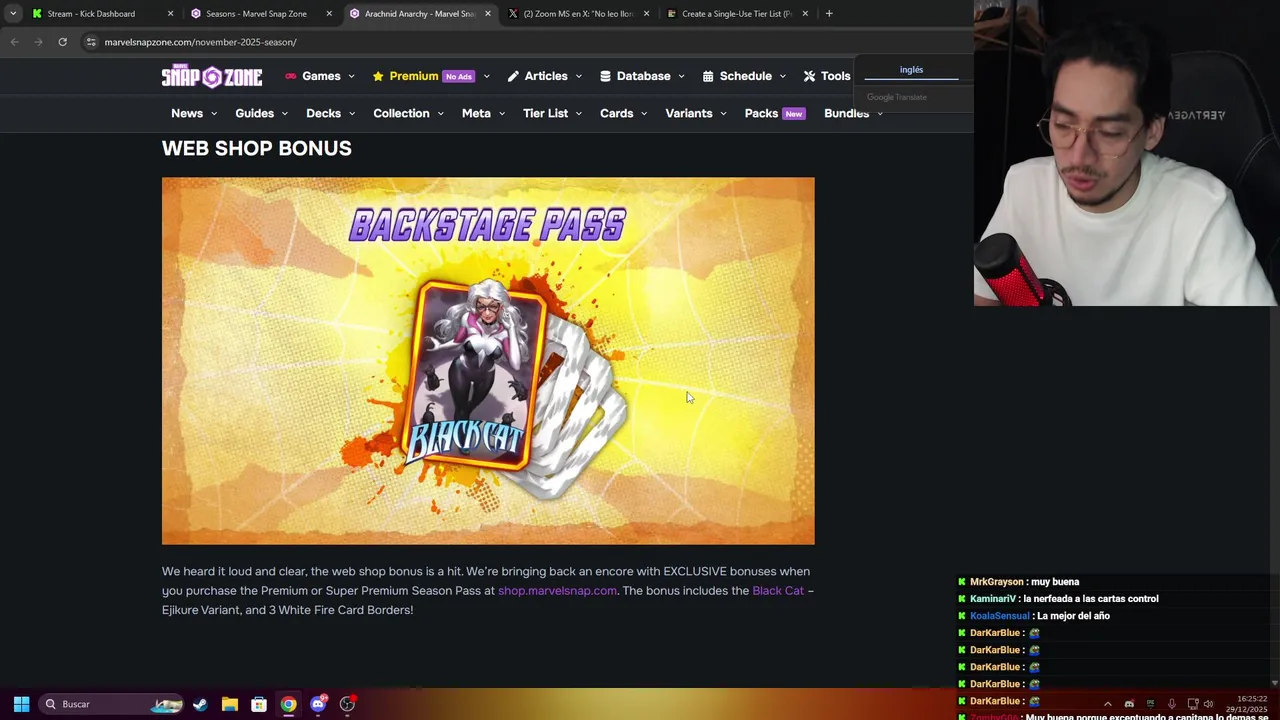Open the Database menu

click(x=642, y=76)
